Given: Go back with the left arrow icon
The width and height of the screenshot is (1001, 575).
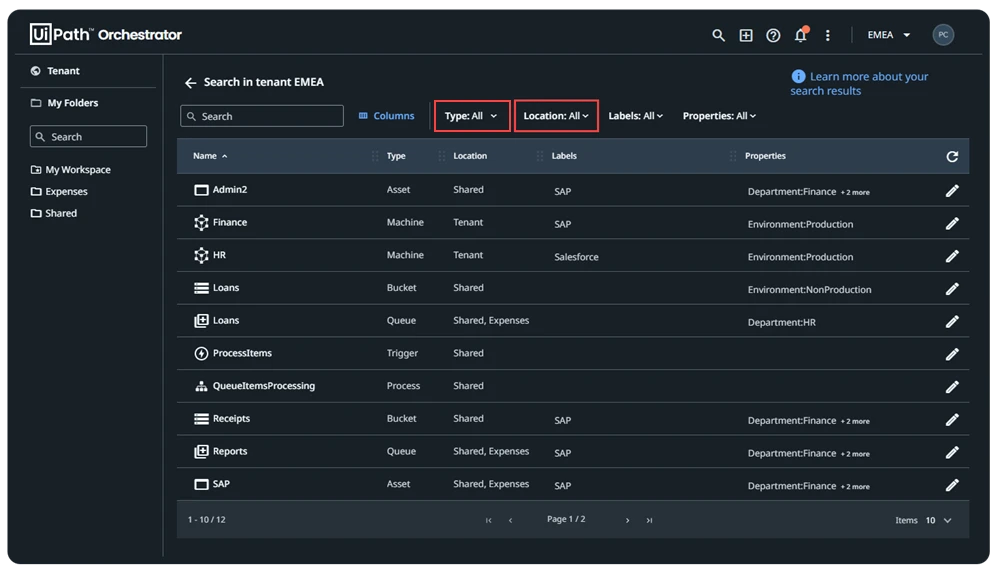Looking at the screenshot, I should [190, 82].
